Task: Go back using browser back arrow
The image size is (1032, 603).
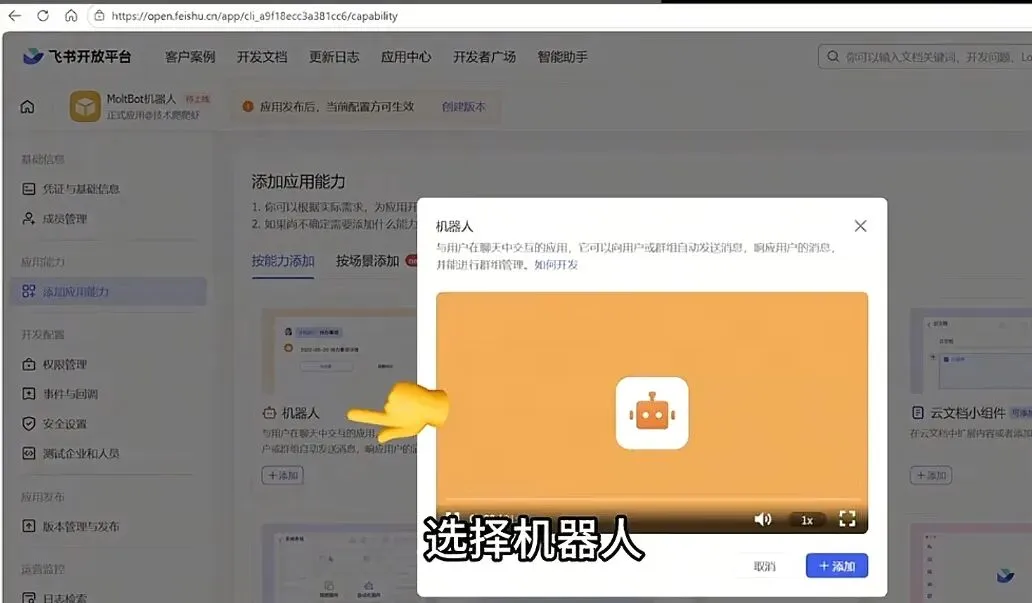Action: pos(14,15)
